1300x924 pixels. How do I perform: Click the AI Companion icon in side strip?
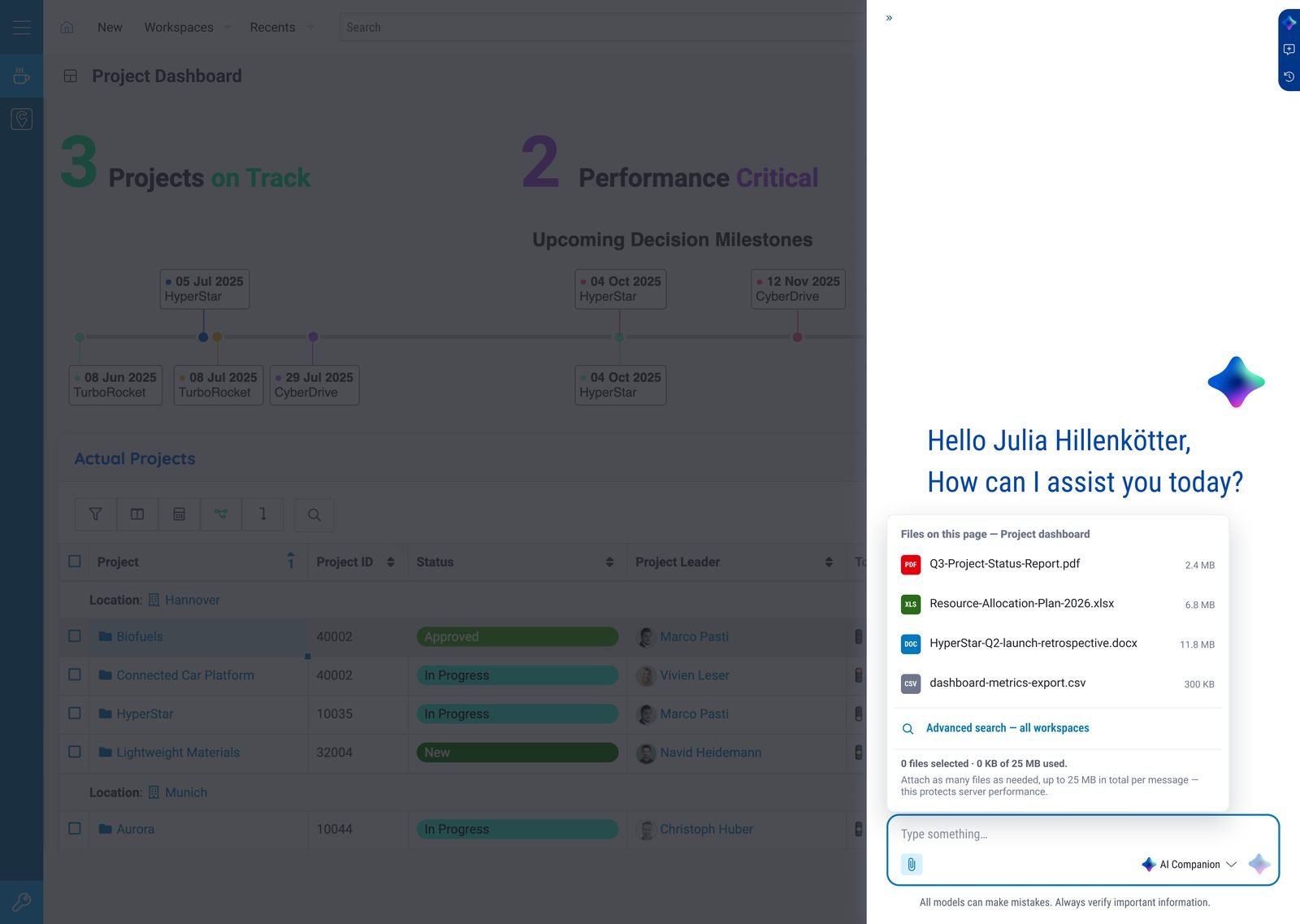click(x=1289, y=23)
